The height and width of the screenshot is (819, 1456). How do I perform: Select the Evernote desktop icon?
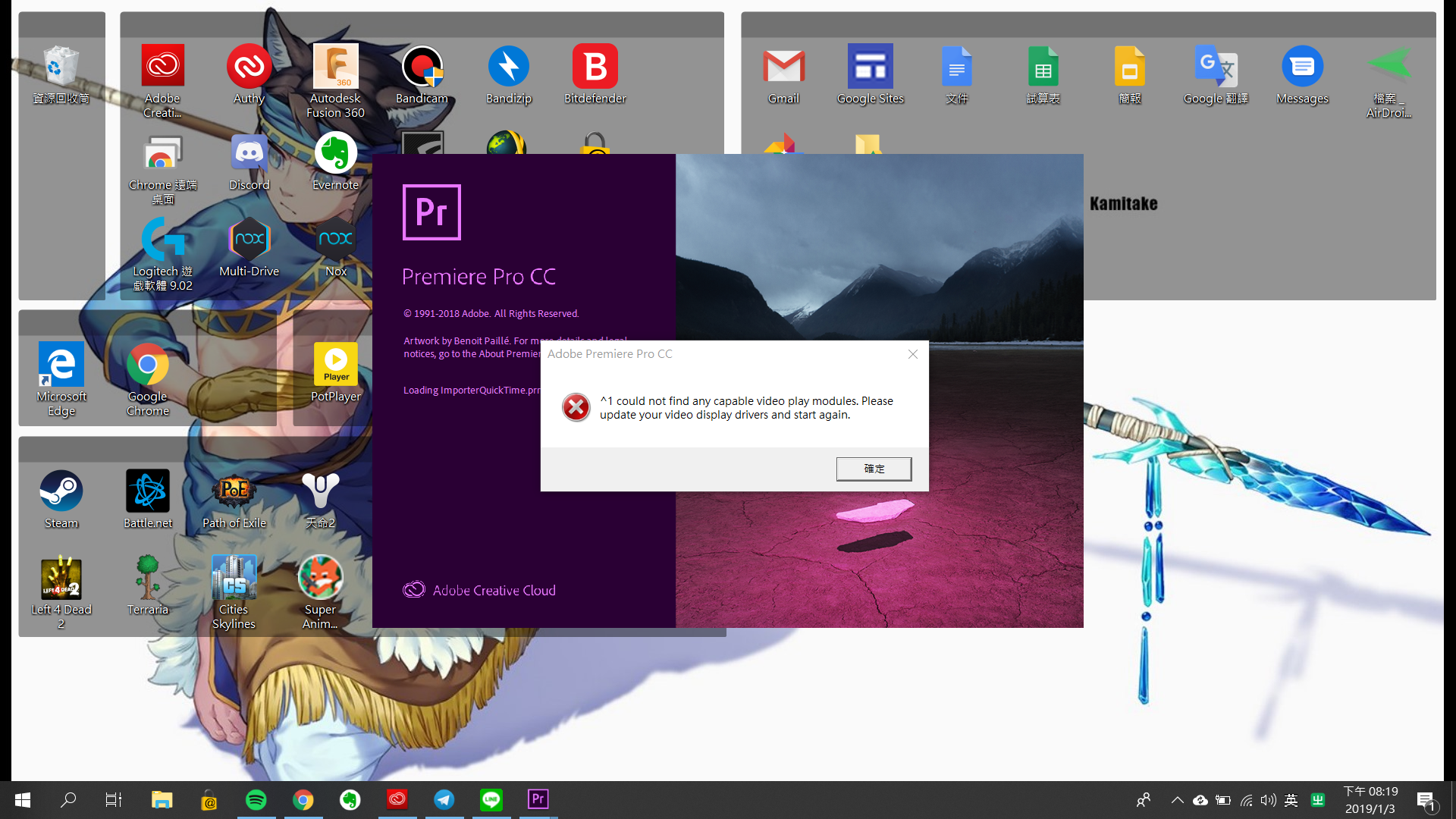coord(335,162)
